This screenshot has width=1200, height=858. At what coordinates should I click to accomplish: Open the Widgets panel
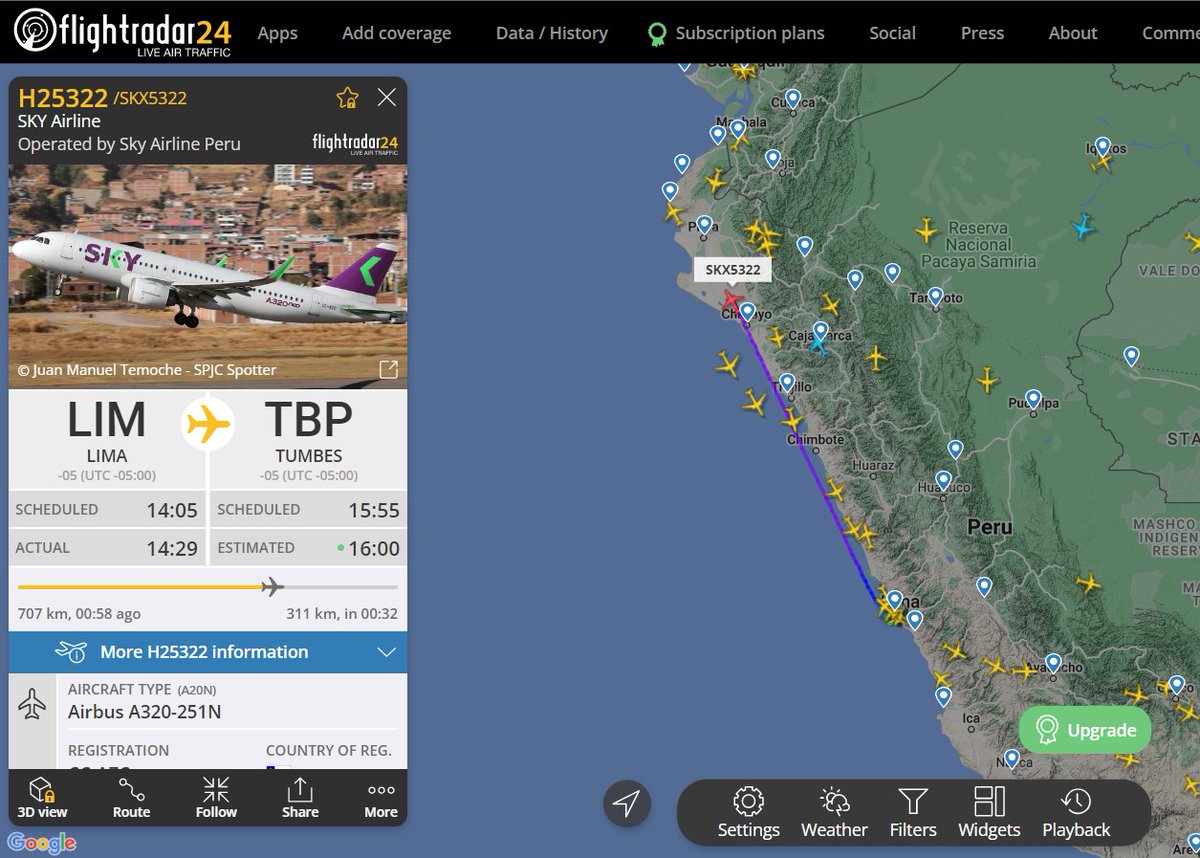[989, 812]
